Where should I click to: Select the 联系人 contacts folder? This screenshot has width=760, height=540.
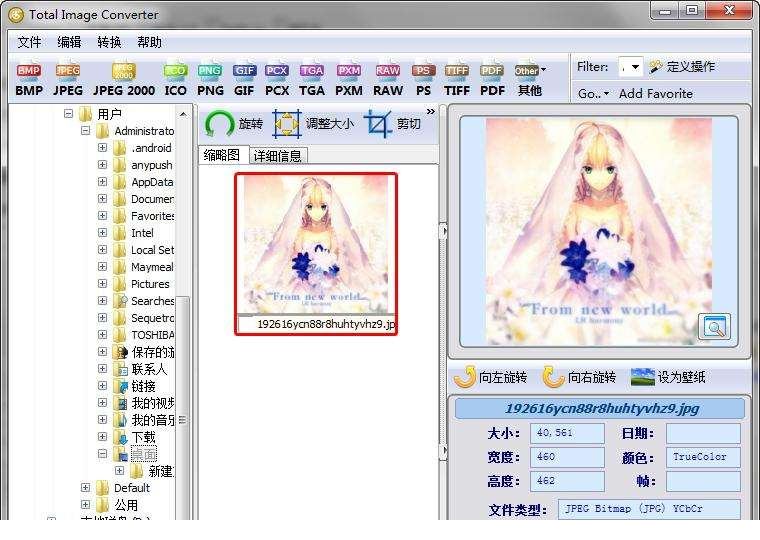[149, 369]
